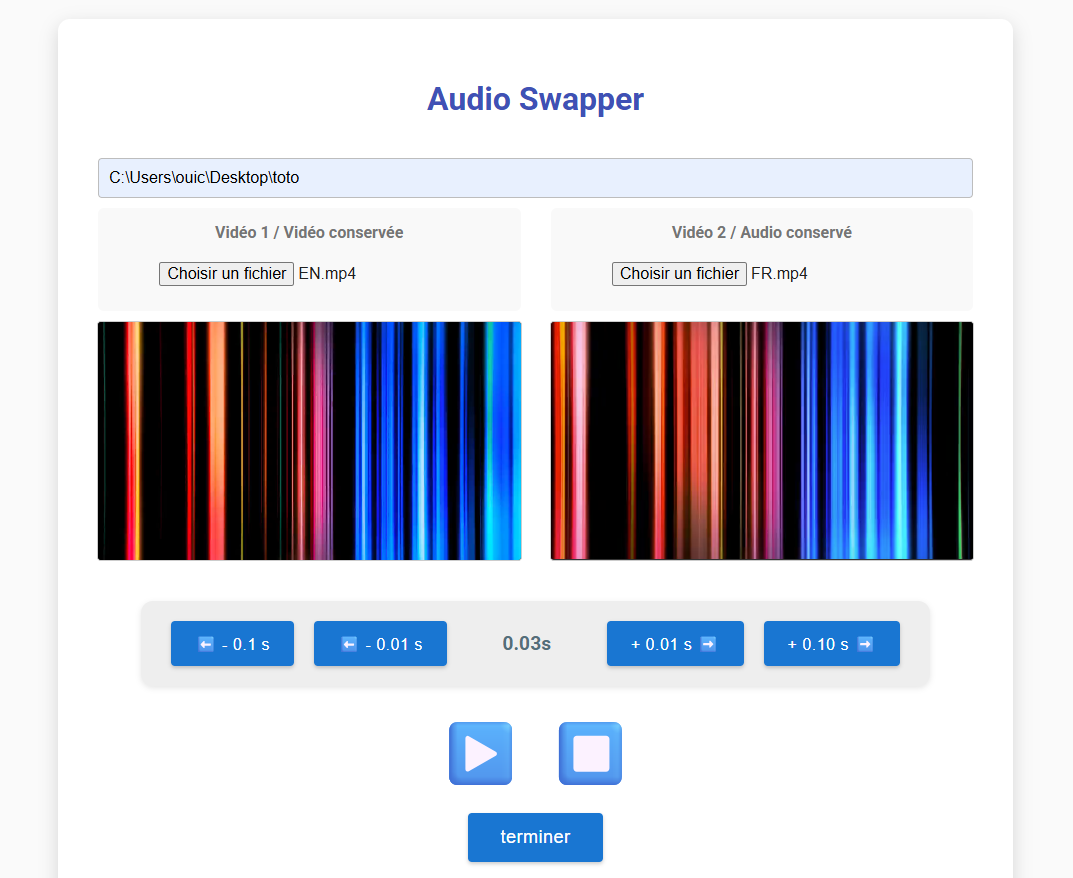Click the left arrow icon on the -0.1 s button
Screen dimensions: 1073x878
pyautogui.click(x=206, y=644)
